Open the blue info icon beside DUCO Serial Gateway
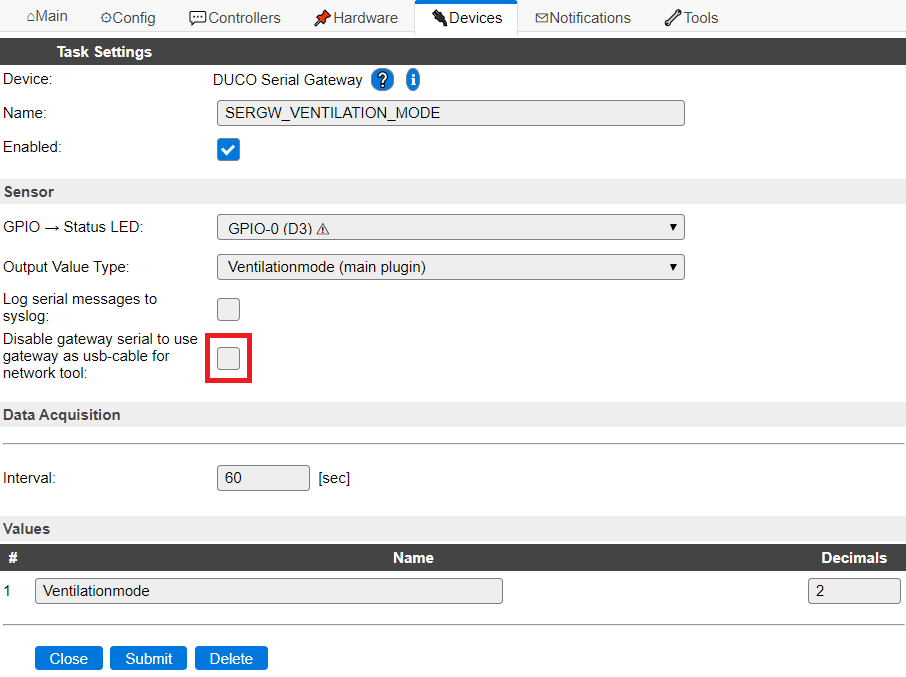 tap(413, 80)
